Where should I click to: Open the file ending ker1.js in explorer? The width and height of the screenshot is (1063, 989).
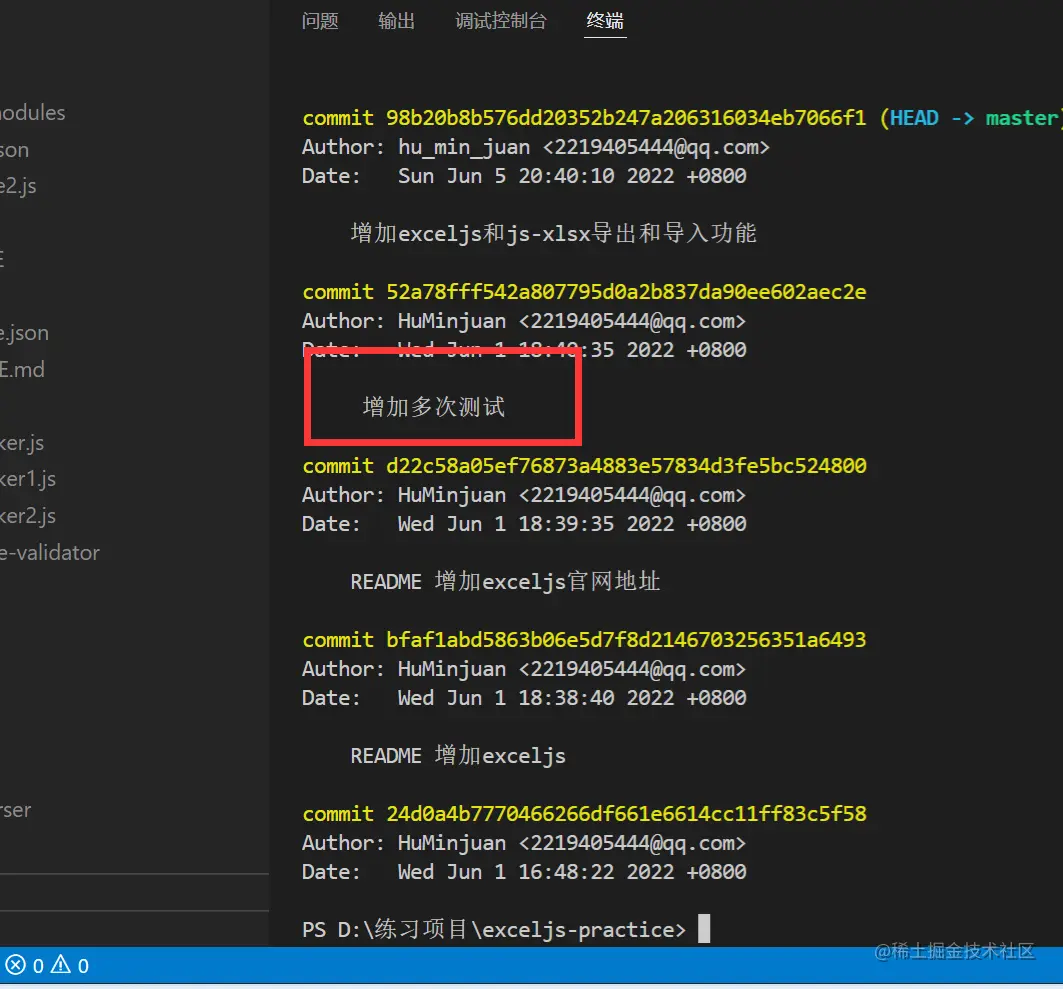28,479
